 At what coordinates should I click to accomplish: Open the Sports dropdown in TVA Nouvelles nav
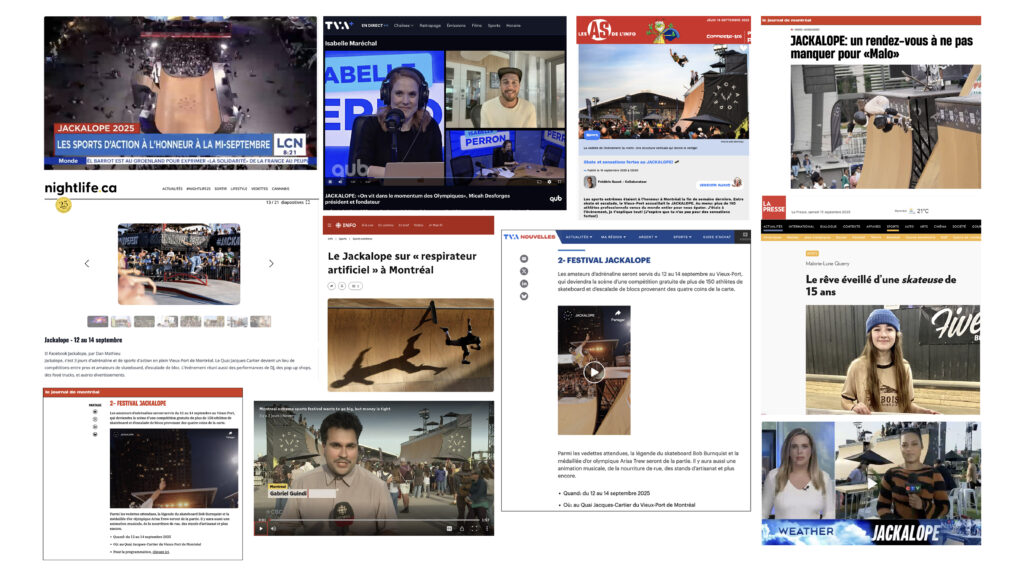click(x=682, y=237)
